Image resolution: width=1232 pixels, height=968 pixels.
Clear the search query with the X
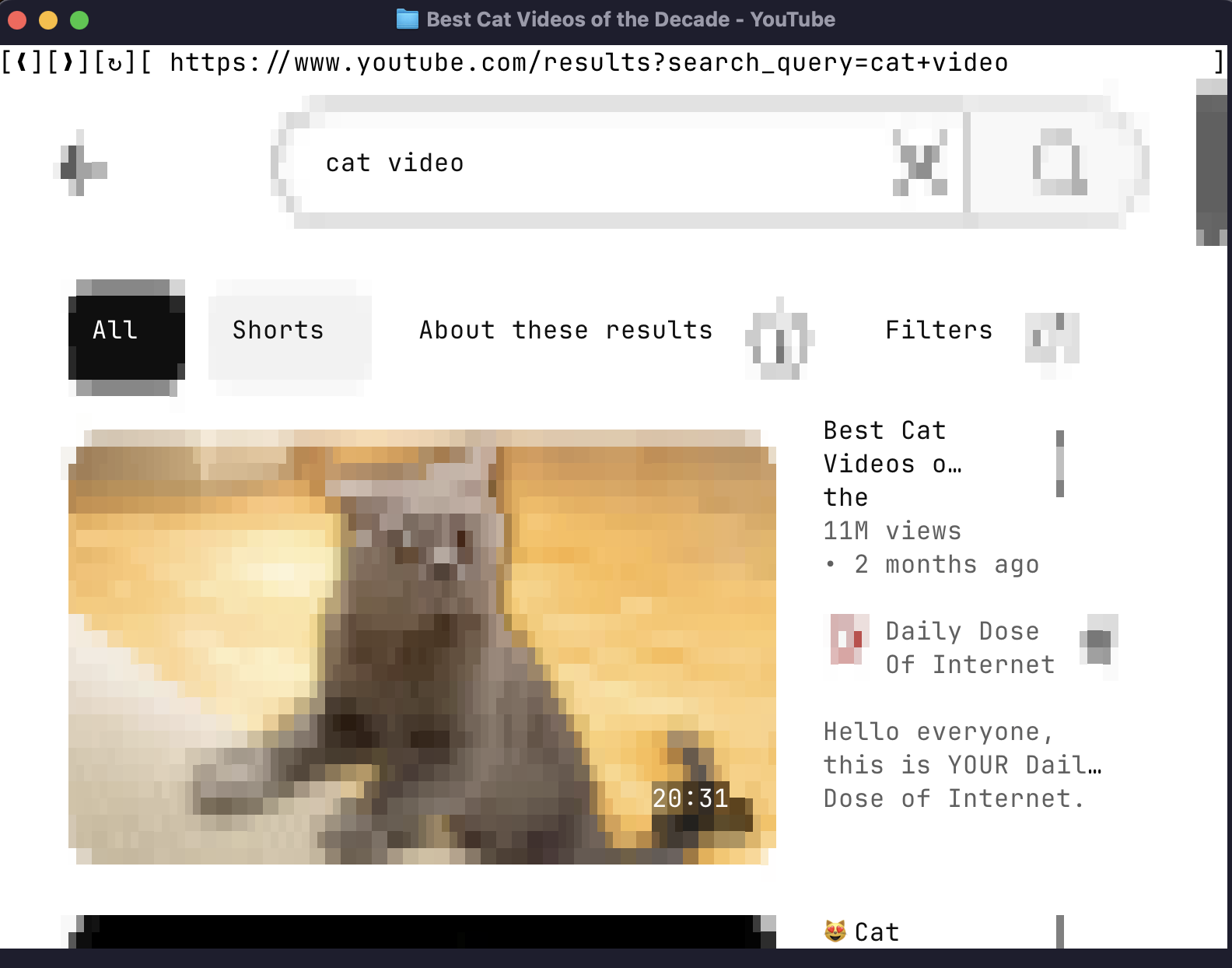tap(920, 163)
